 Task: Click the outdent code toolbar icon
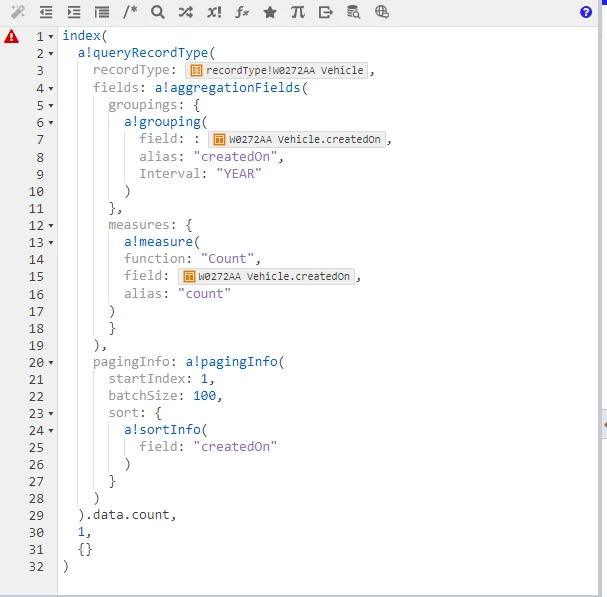pos(46,12)
